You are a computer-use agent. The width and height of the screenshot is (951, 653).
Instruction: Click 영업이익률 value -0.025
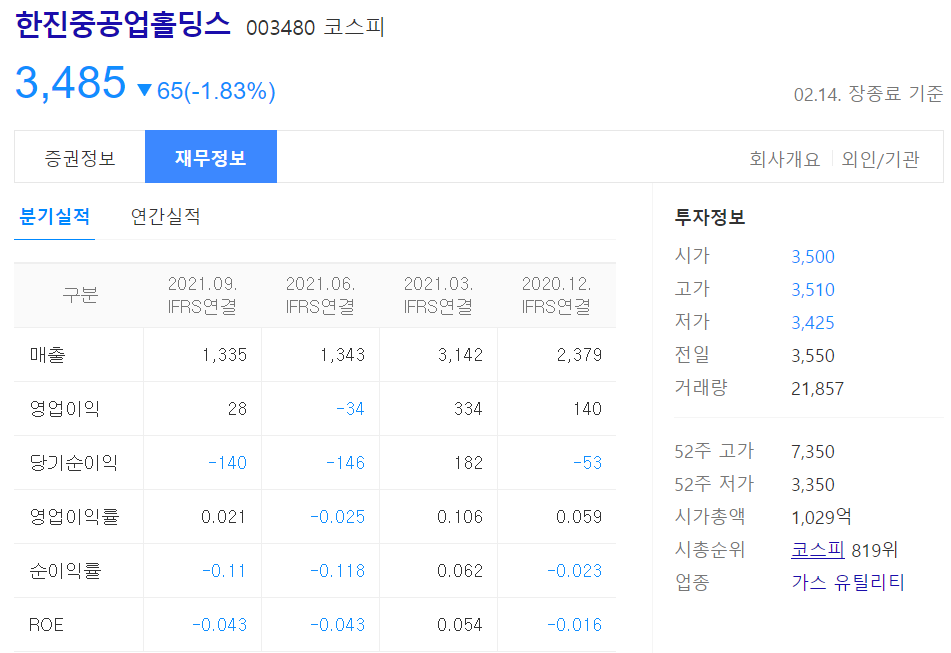(x=338, y=517)
